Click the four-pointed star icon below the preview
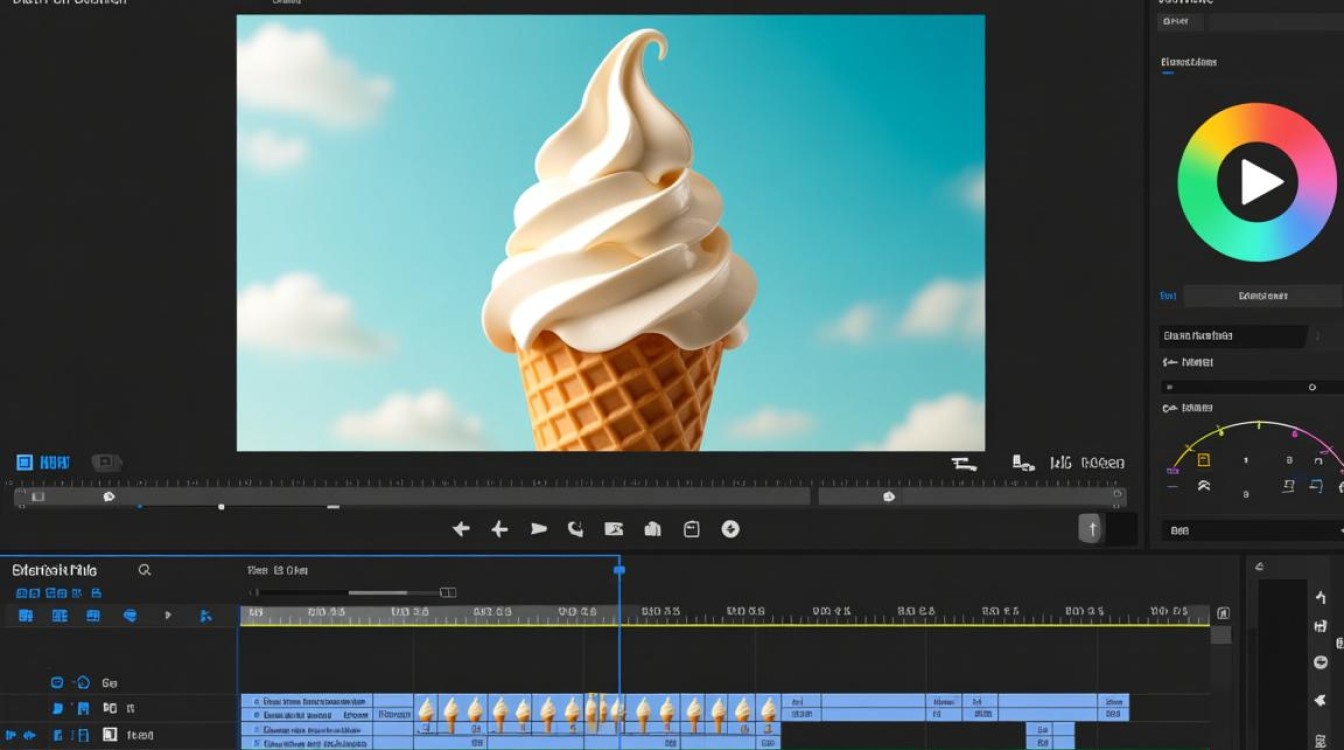The image size is (1344, 750). [x=500, y=529]
